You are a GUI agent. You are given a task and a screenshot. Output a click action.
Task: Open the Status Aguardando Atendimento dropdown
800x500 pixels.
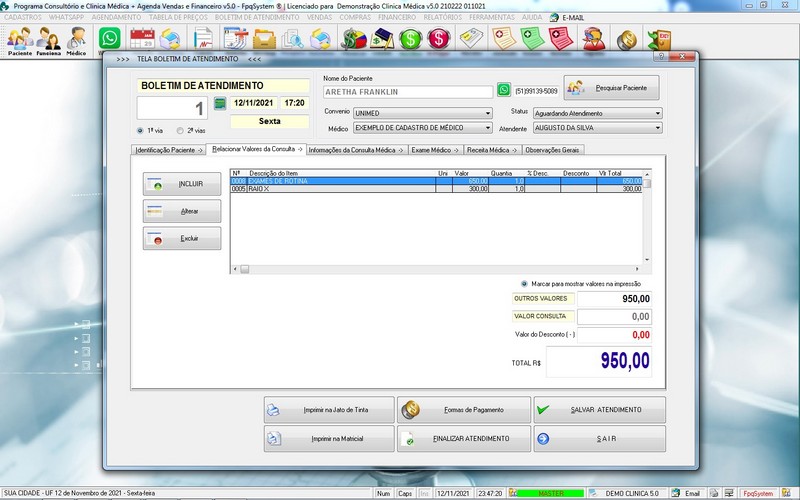point(597,113)
